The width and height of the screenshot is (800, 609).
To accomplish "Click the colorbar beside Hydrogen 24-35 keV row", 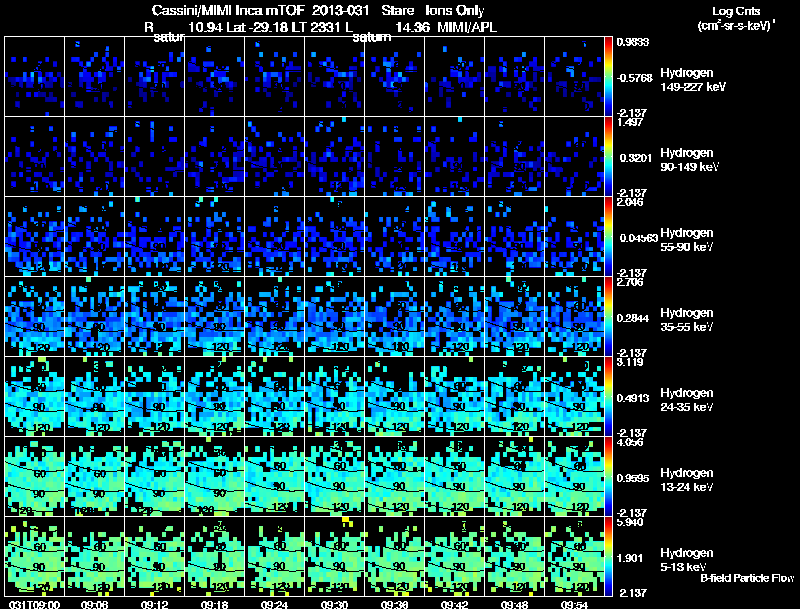I will (x=608, y=397).
